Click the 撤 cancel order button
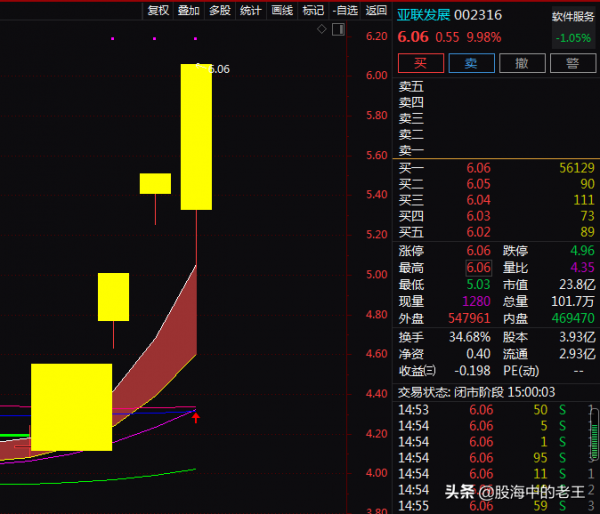600x514 pixels. pos(521,63)
